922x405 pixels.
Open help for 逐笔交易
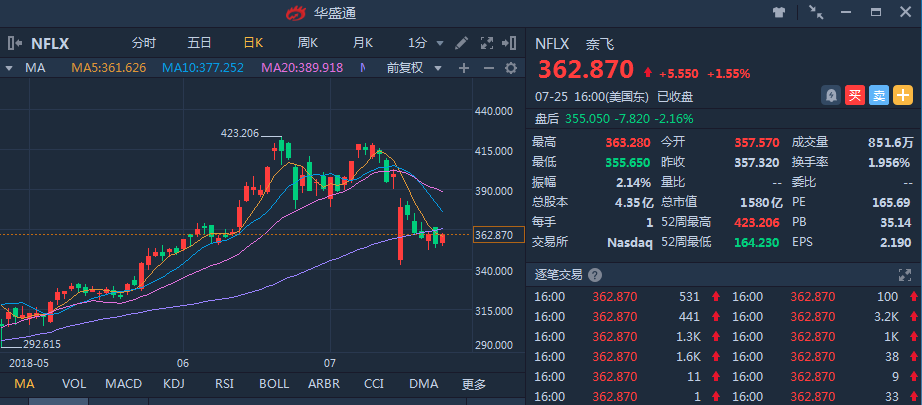tap(594, 275)
